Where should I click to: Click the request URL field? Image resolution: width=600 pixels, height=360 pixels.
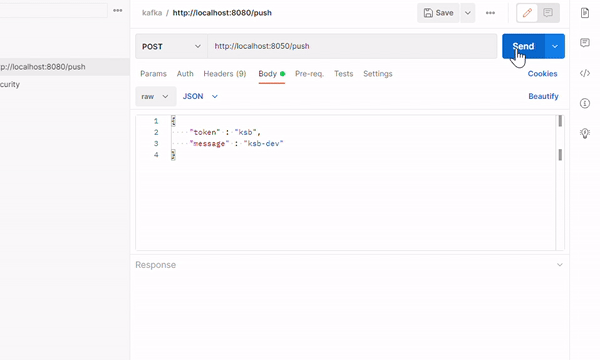coord(352,46)
